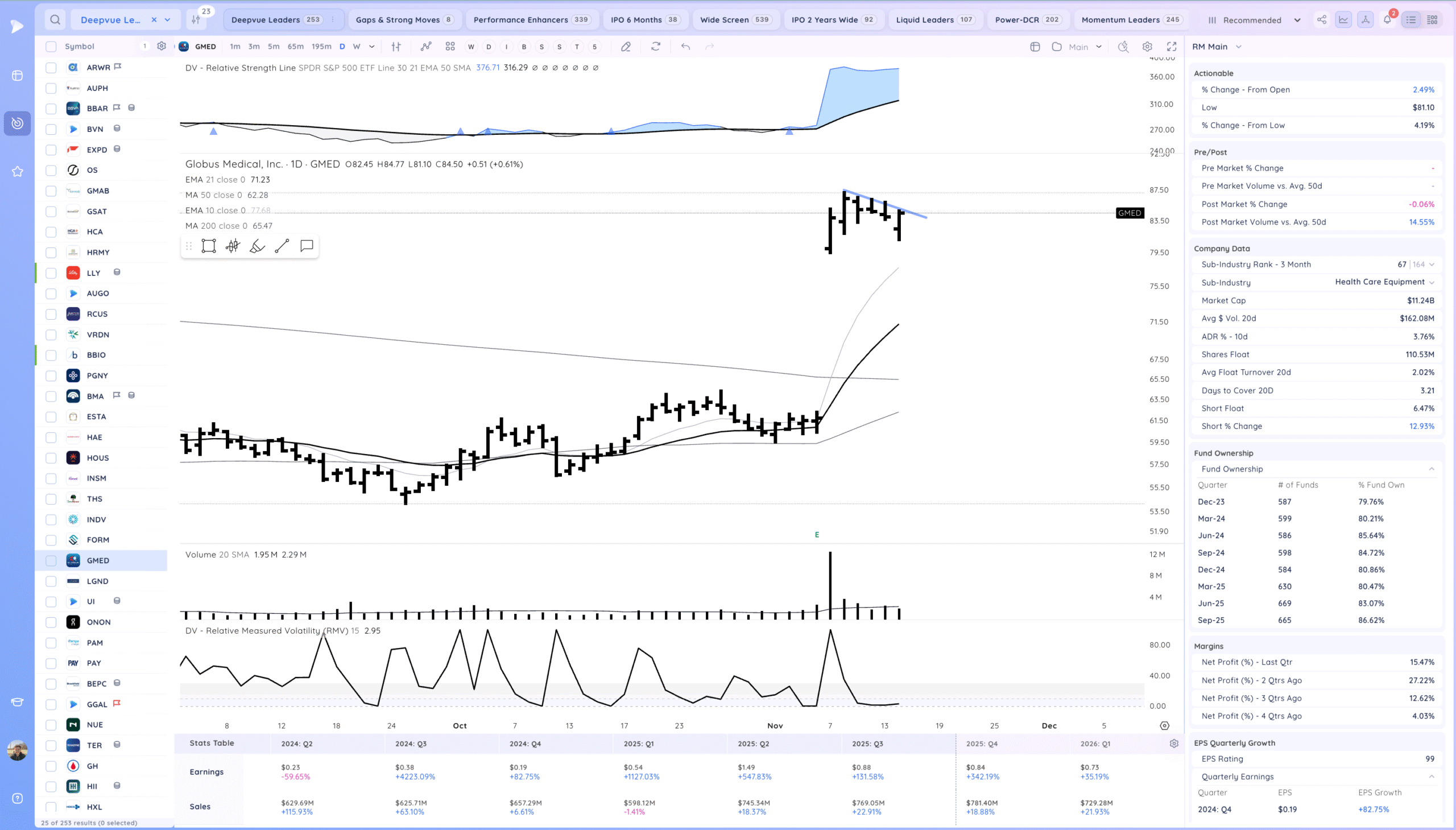Screen dimensions: 1456x830
Task: Open notifications bell with red badge
Action: 1387,20
